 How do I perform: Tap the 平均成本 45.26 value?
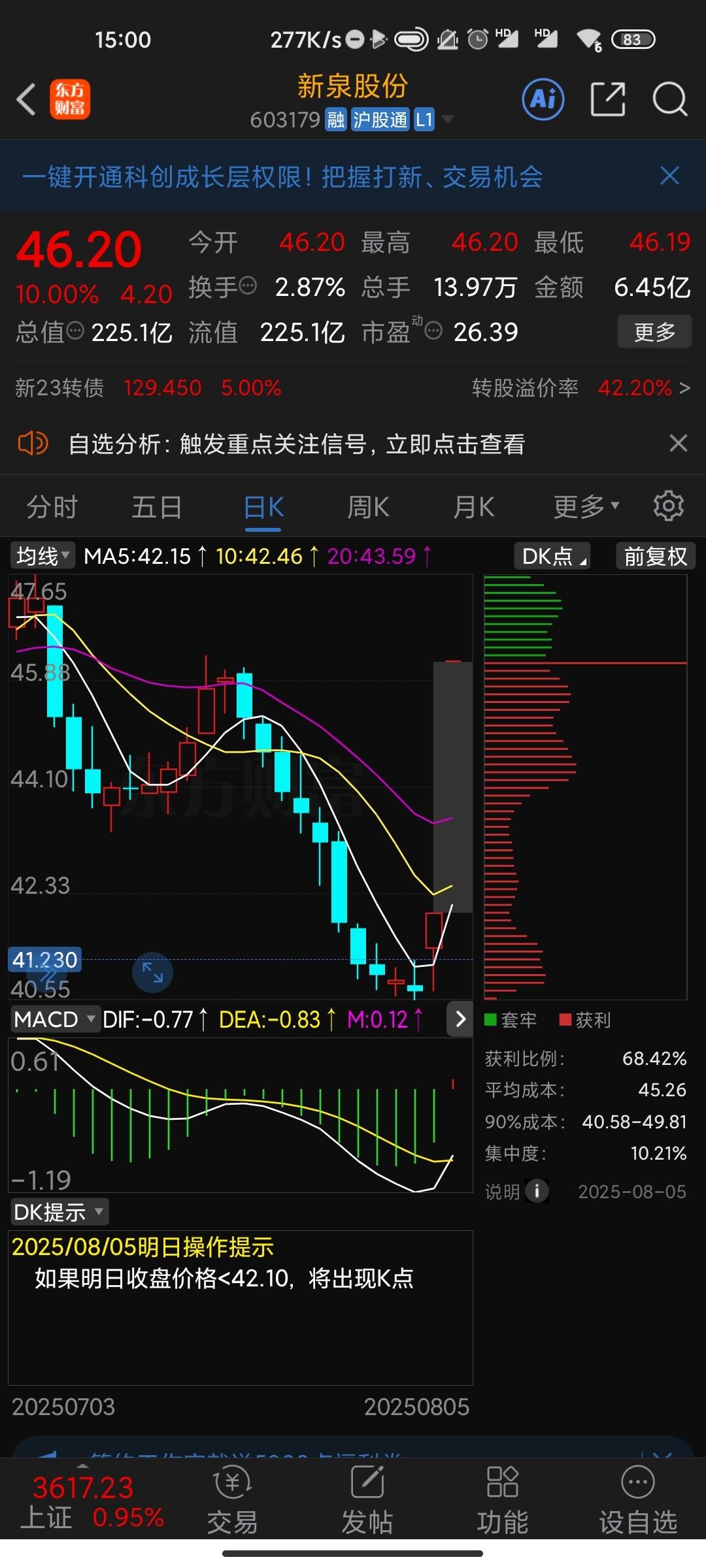[x=662, y=1090]
